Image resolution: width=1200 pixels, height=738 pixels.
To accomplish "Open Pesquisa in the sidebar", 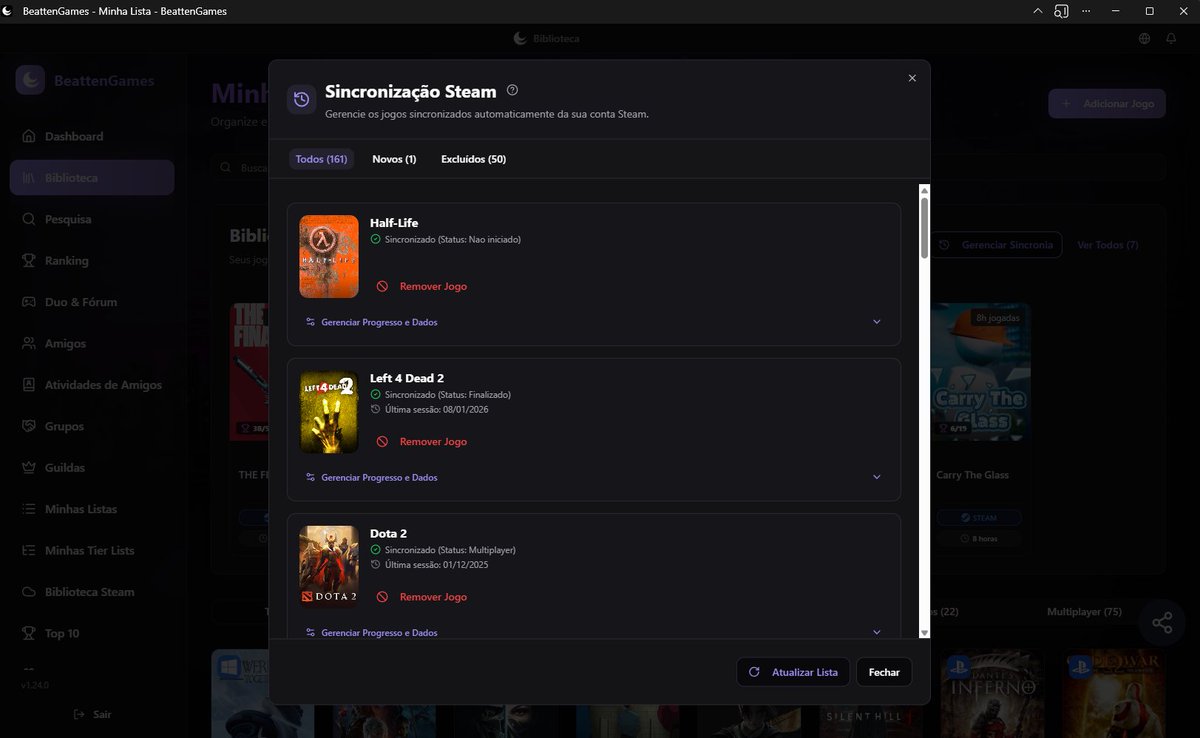I will click(92, 219).
